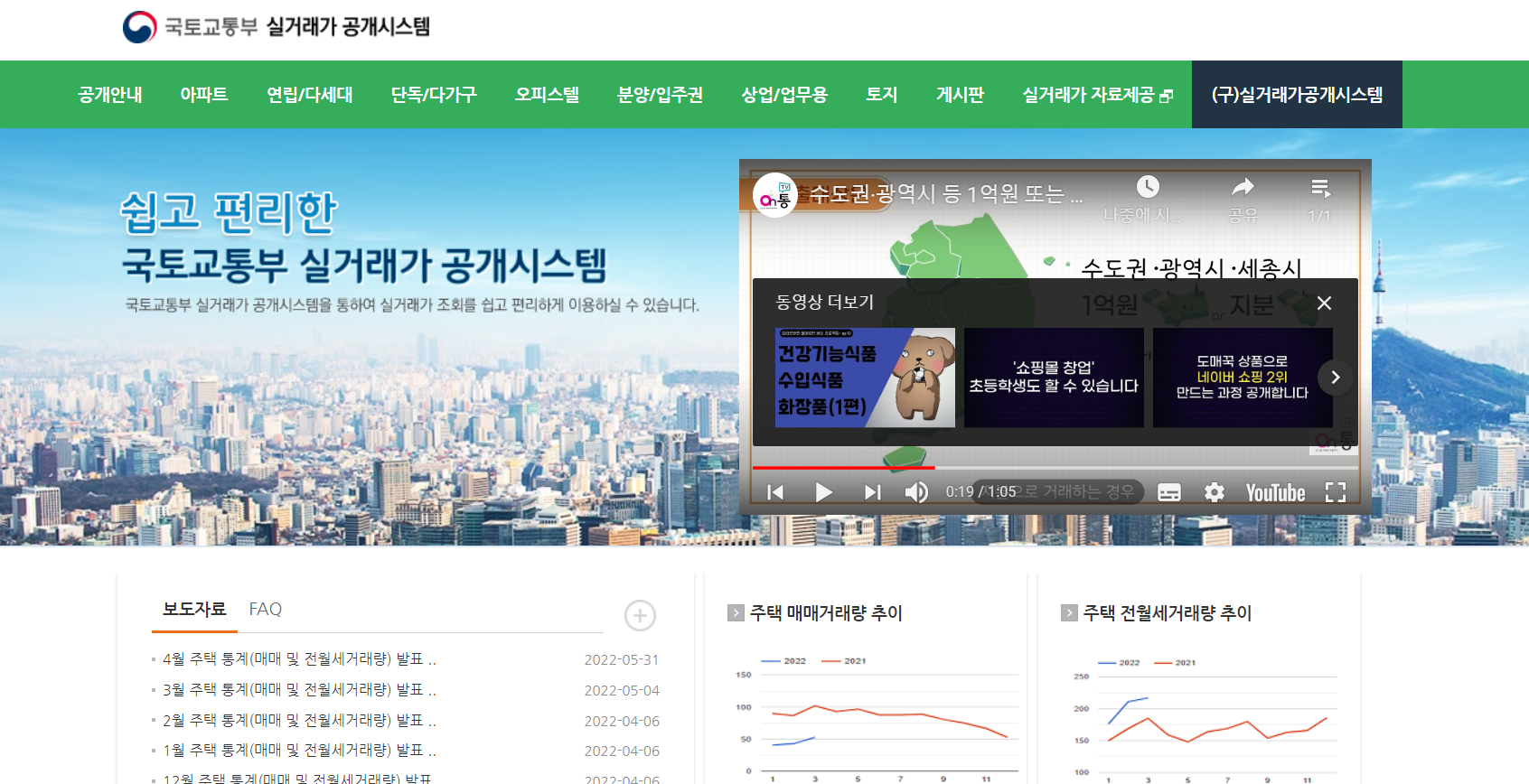Click the 주택 매매거래량 추이 chart

[x=877, y=718]
